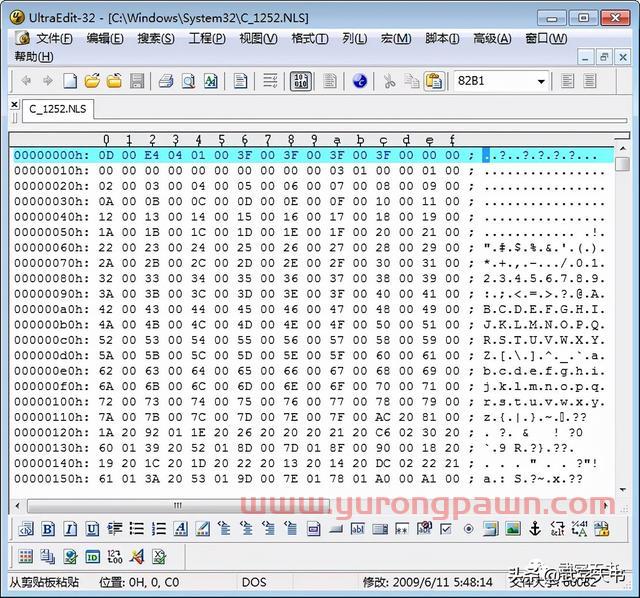Click the HTML checkbox insert icon

pos(446,529)
